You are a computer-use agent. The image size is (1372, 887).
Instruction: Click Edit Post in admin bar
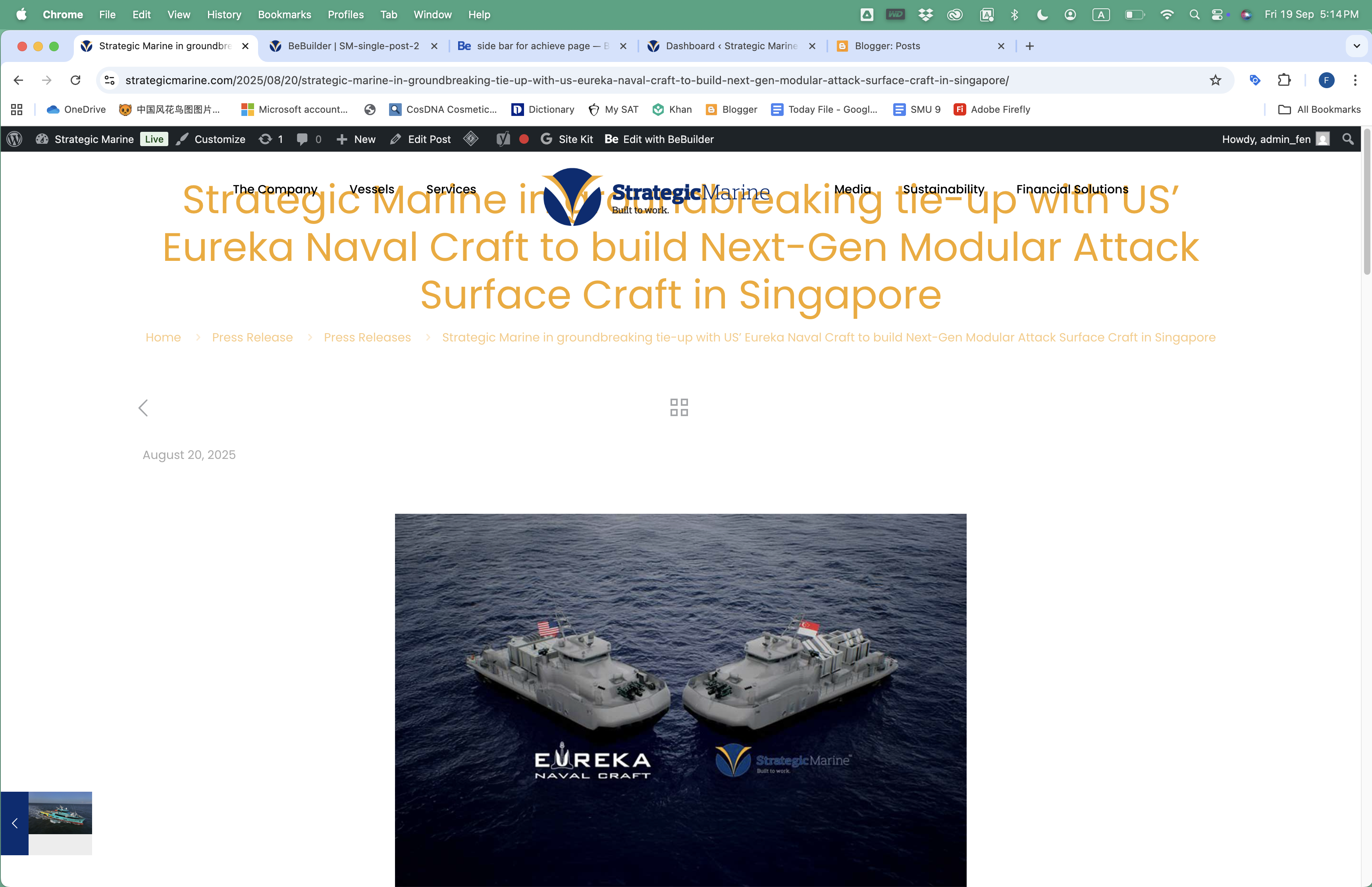pos(420,139)
